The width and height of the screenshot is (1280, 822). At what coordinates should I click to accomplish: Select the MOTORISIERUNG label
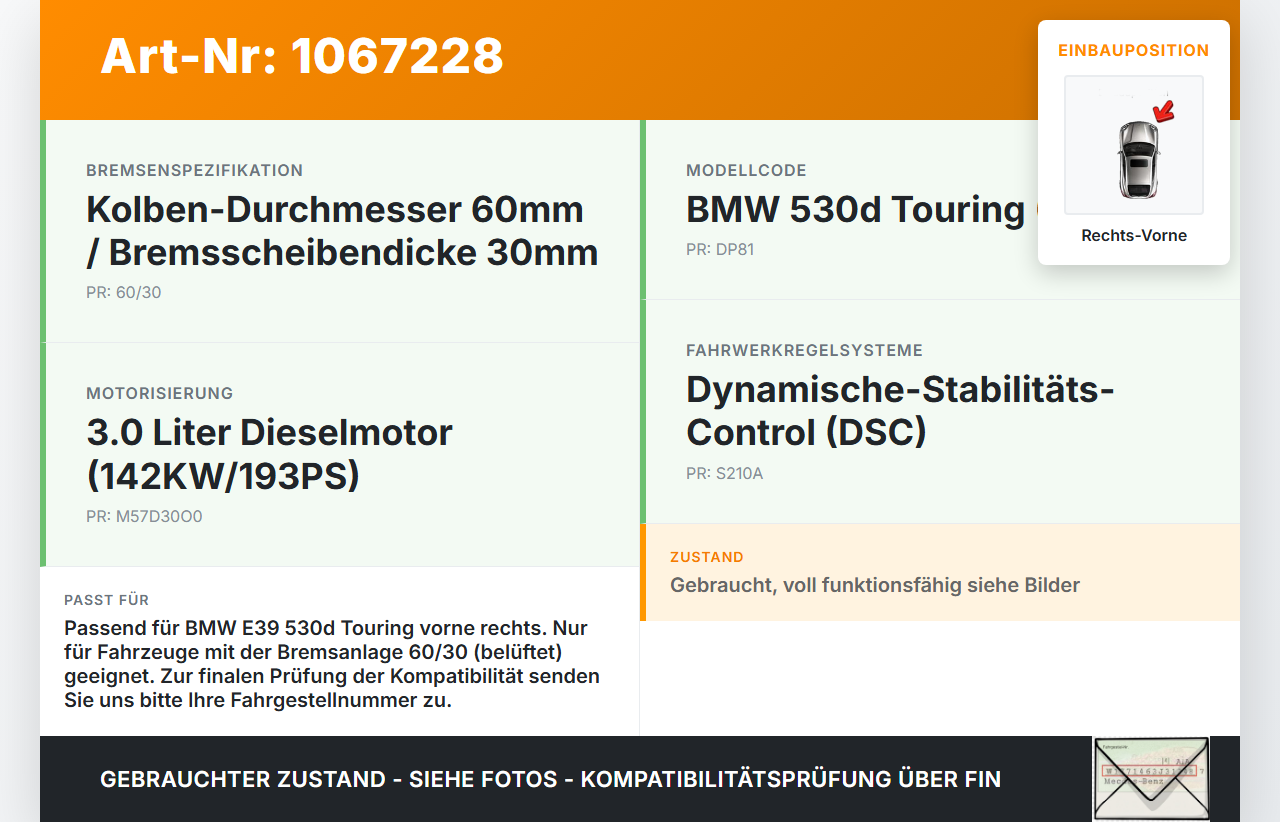pyautogui.click(x=159, y=394)
